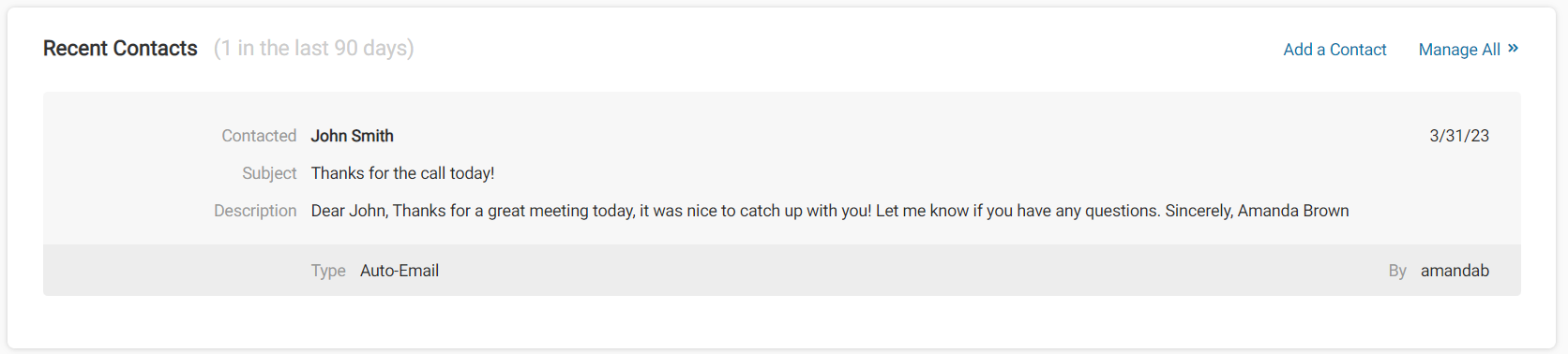1568x354 pixels.
Task: Select the Auto-Email type value
Action: tap(400, 271)
